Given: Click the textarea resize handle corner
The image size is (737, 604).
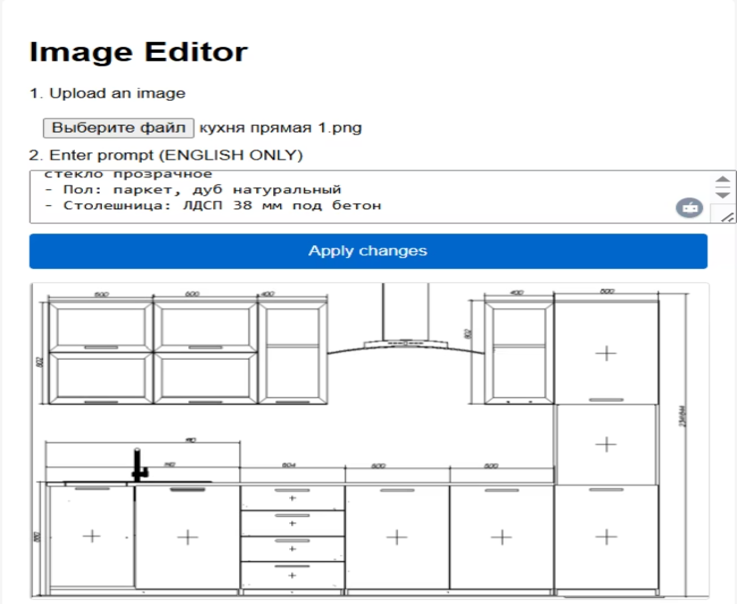Looking at the screenshot, I should [728, 216].
